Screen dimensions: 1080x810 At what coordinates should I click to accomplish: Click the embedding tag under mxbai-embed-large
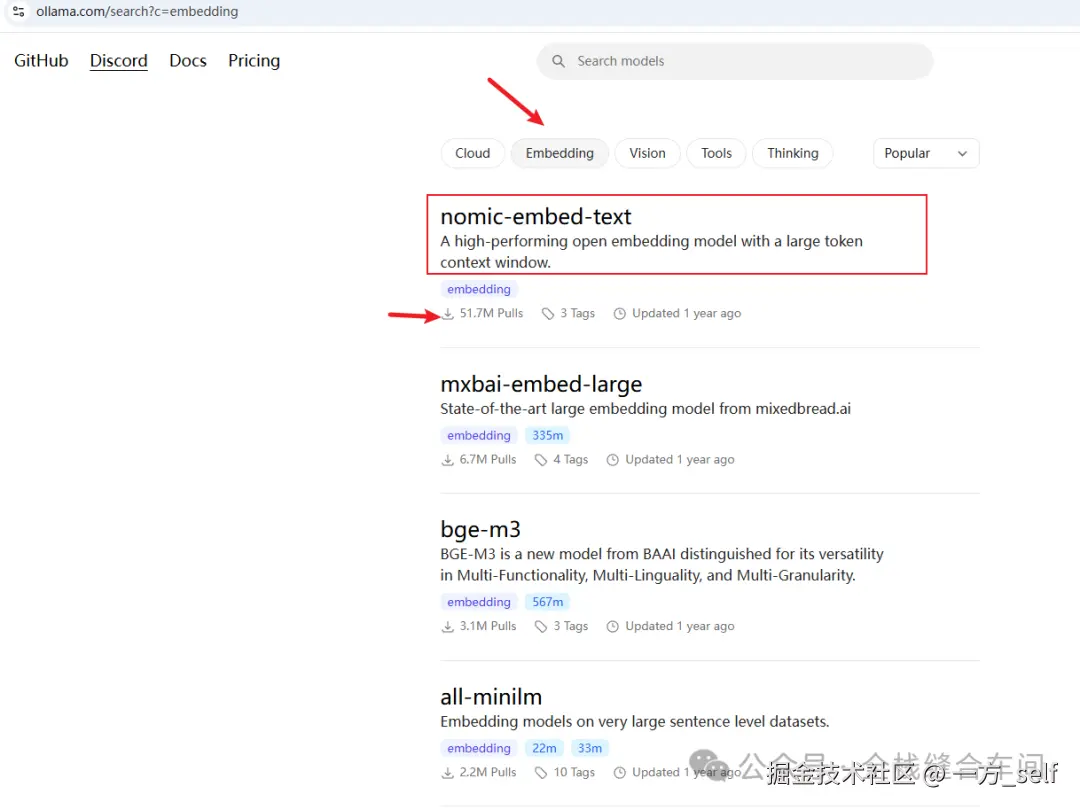click(479, 435)
